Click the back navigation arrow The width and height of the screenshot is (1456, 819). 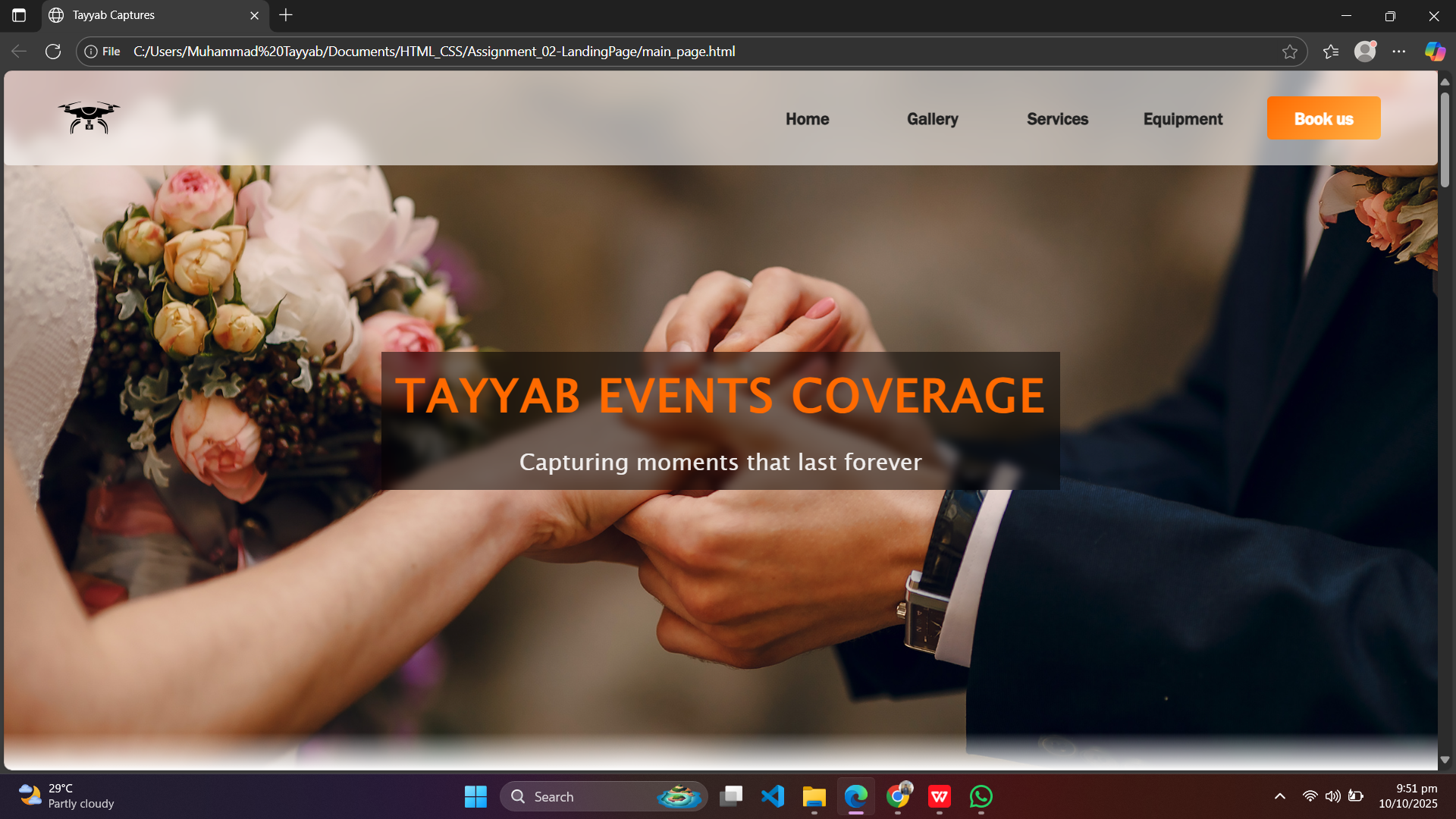(18, 51)
